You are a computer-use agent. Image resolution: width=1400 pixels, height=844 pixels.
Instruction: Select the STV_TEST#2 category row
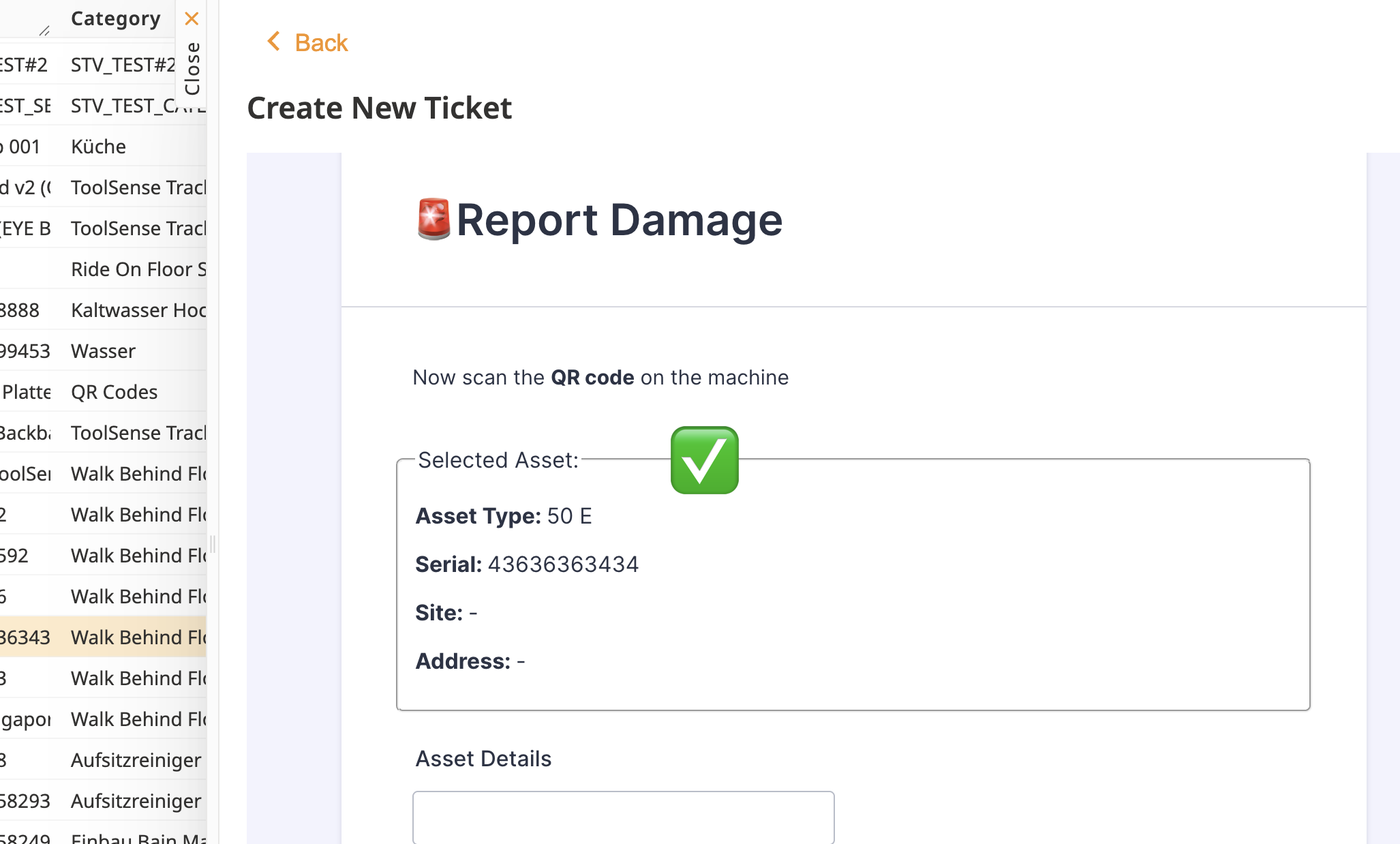[102, 65]
